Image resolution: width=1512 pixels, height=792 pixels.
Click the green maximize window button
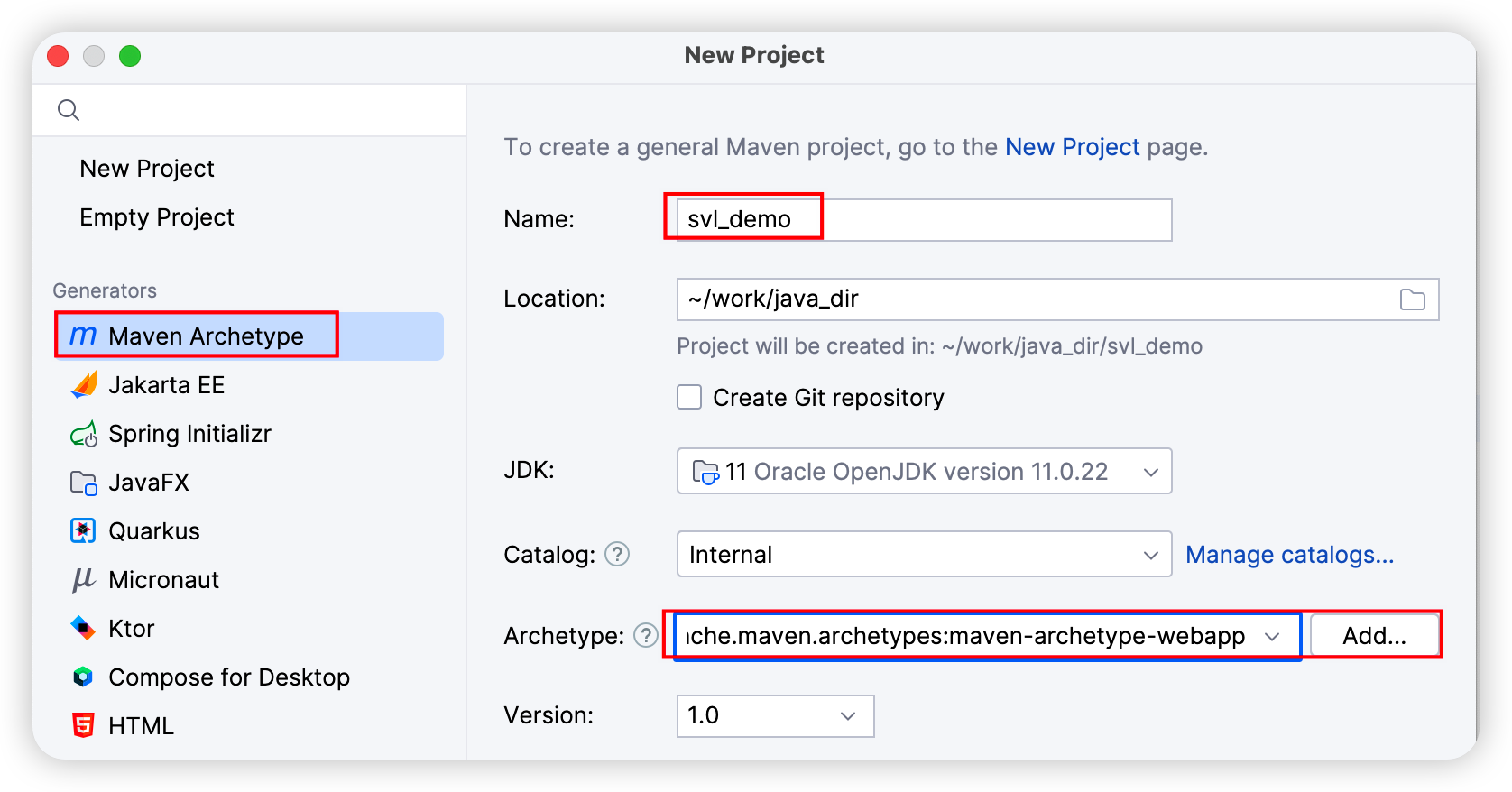[x=130, y=56]
